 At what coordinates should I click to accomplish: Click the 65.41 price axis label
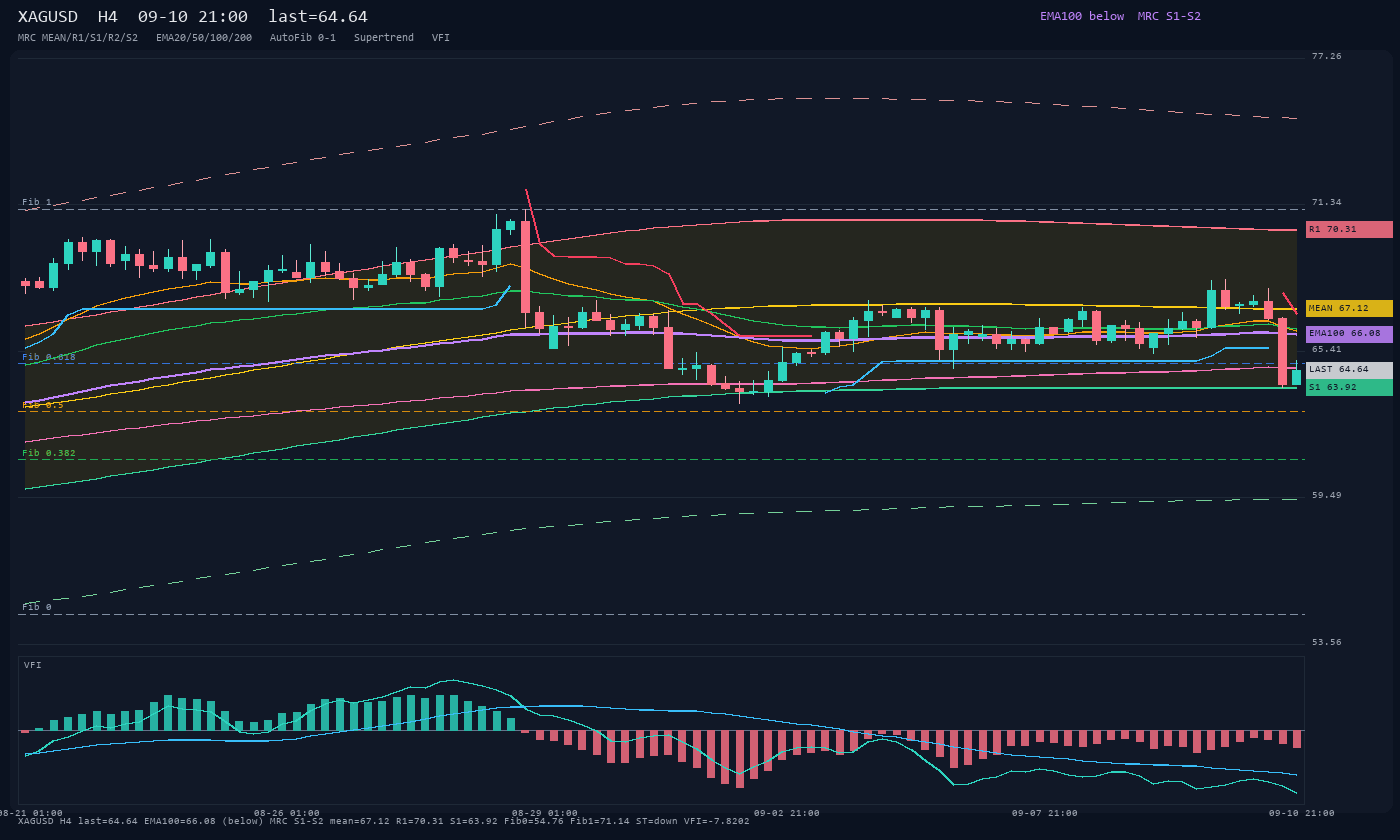click(x=1327, y=350)
